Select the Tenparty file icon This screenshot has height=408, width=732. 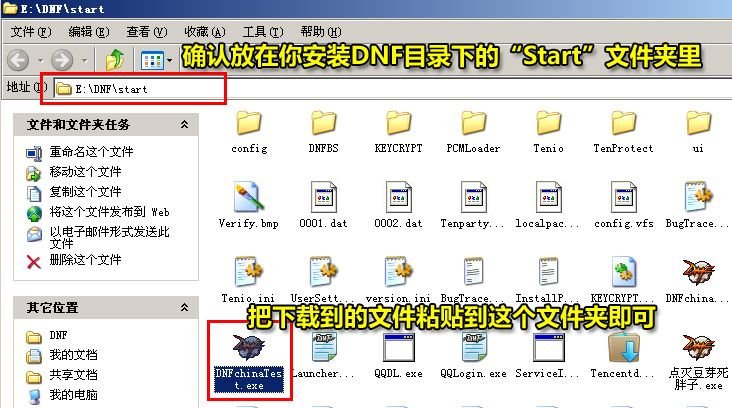pos(473,197)
